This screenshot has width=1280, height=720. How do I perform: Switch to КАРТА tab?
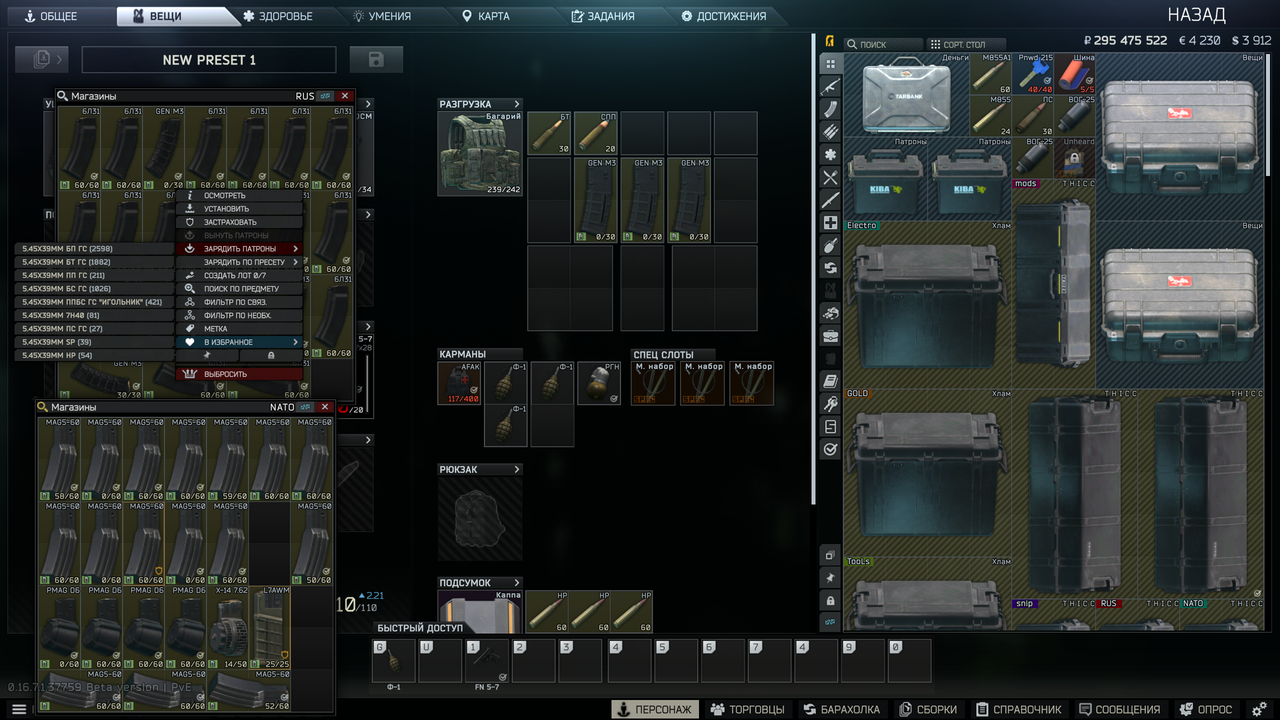point(486,16)
